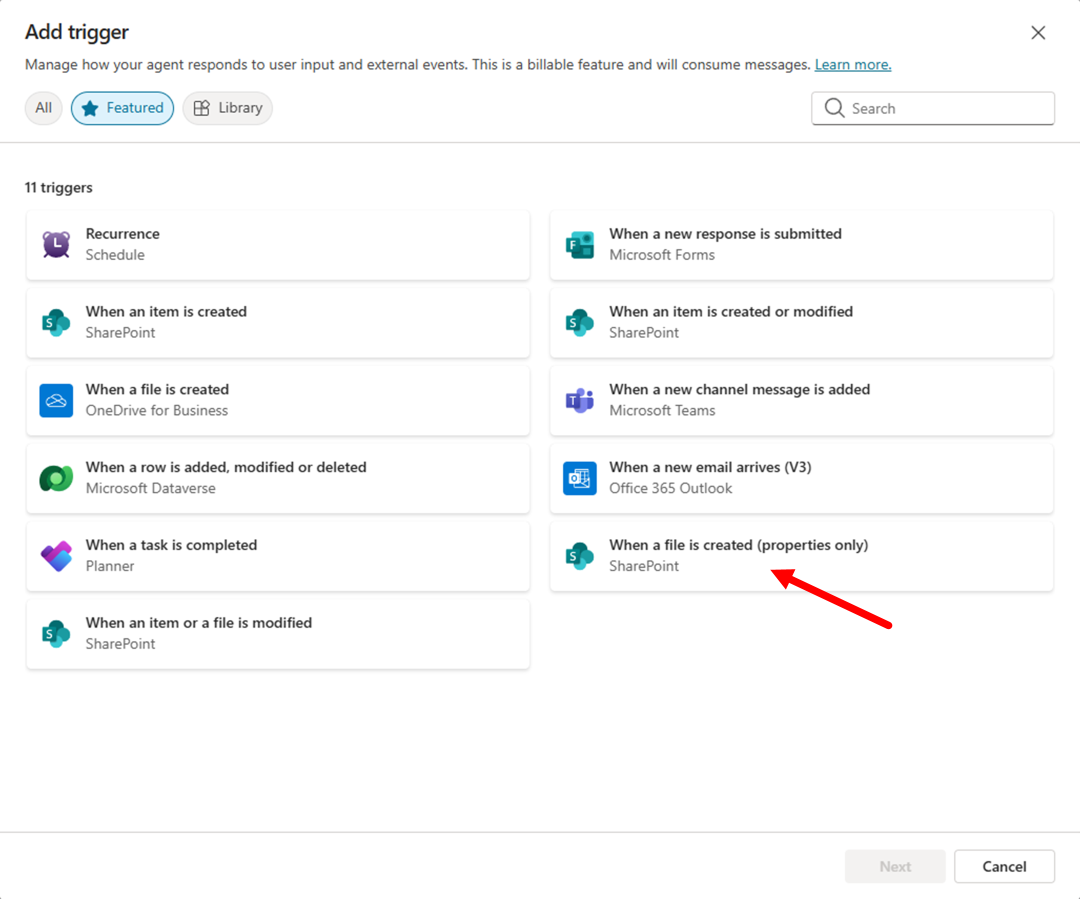Click the 'Microsoft Dataverse' subtitle text
This screenshot has width=1080, height=899.
pos(150,488)
